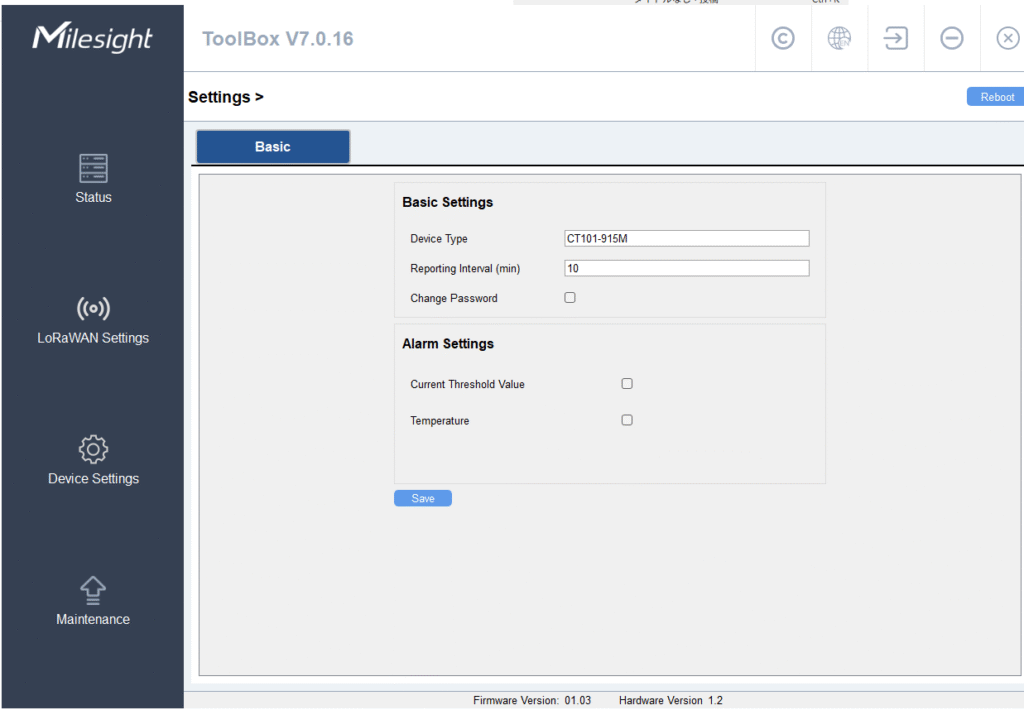Focus the Device Type text field
The width and height of the screenshot is (1024, 710).
686,238
